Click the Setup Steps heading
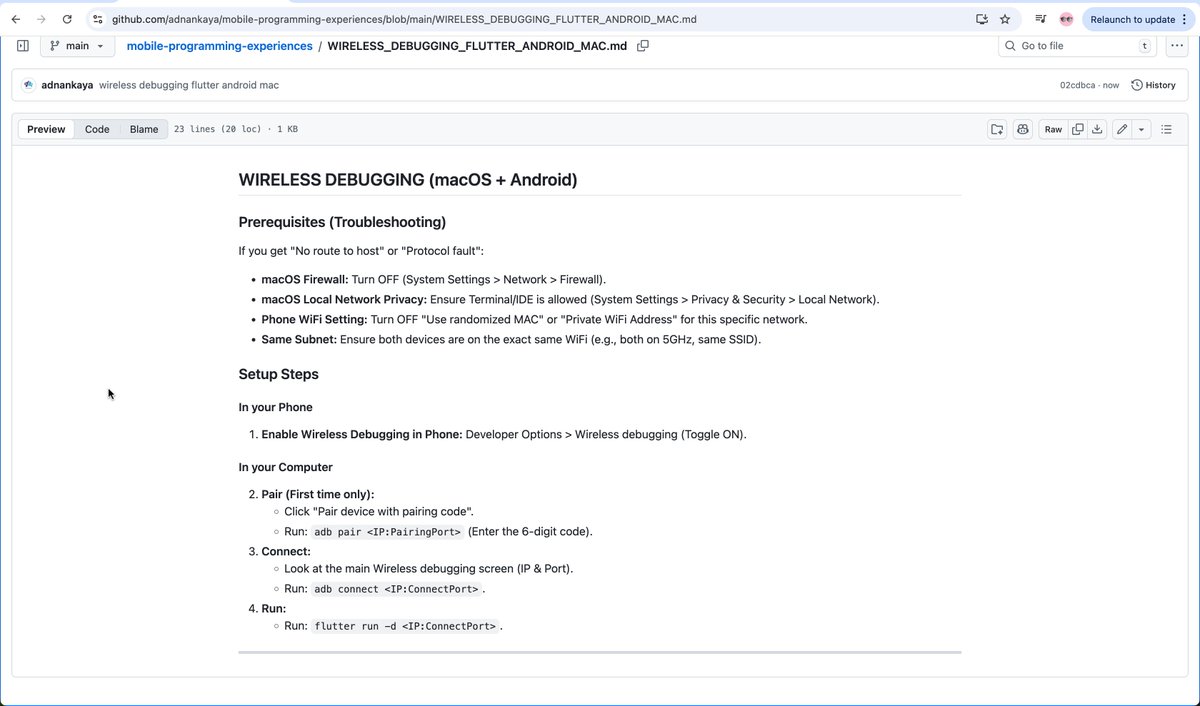 point(279,374)
